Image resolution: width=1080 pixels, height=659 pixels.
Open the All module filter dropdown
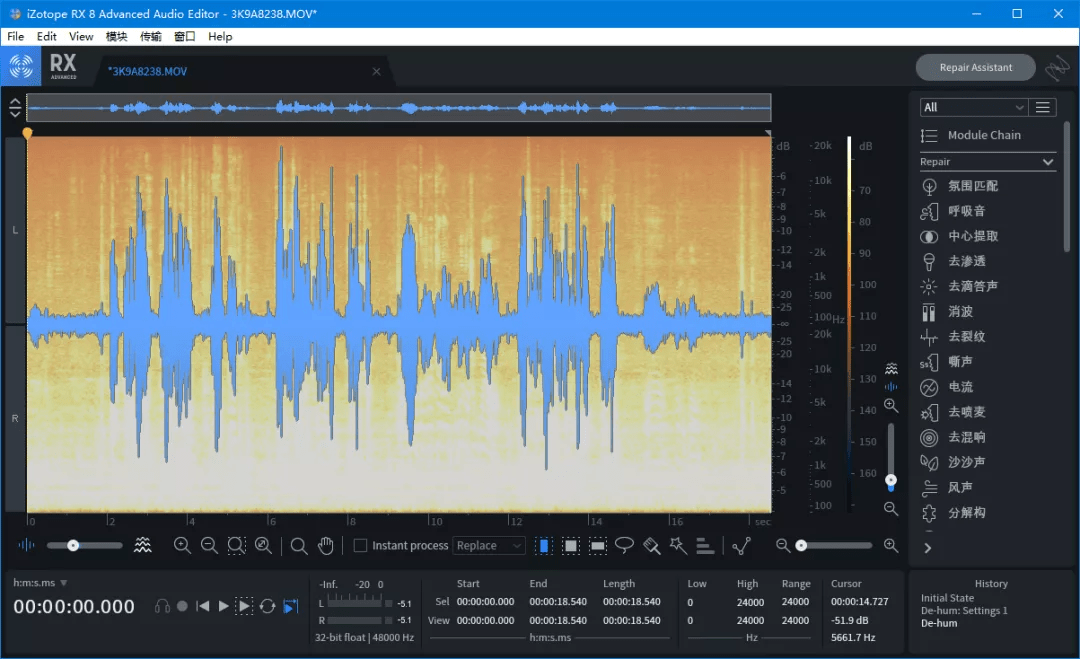click(973, 107)
